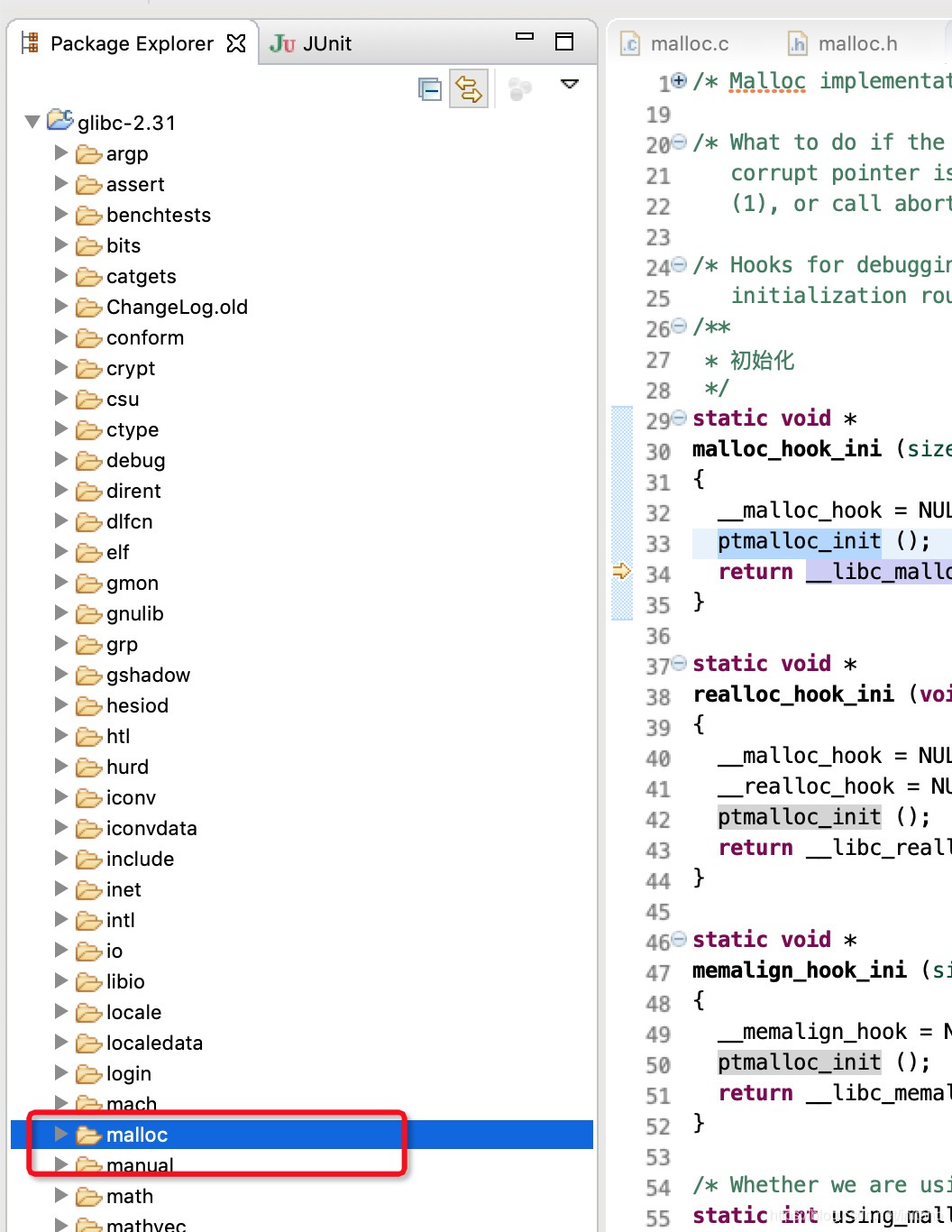Expand the catgets folder

tap(61, 275)
